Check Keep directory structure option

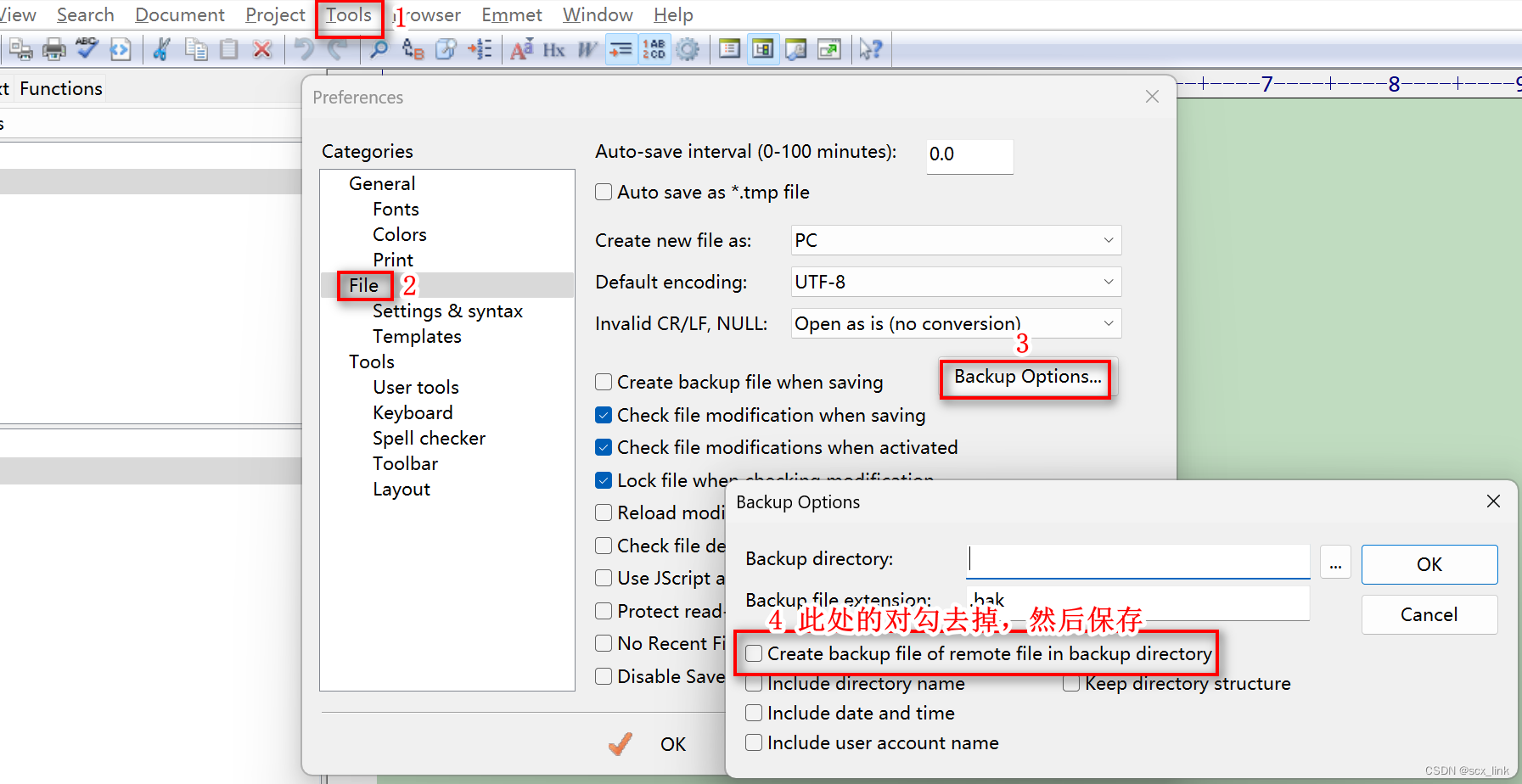(x=1071, y=684)
